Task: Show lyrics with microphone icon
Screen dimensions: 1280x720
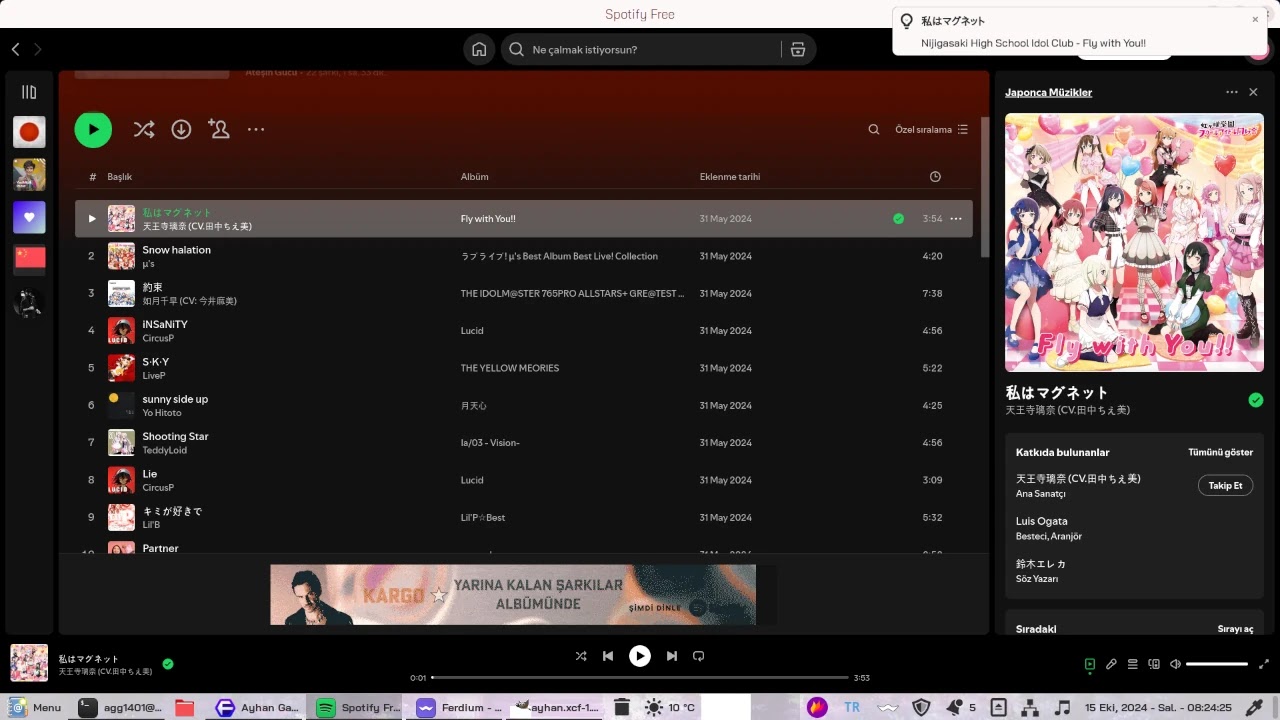Action: tap(1111, 664)
